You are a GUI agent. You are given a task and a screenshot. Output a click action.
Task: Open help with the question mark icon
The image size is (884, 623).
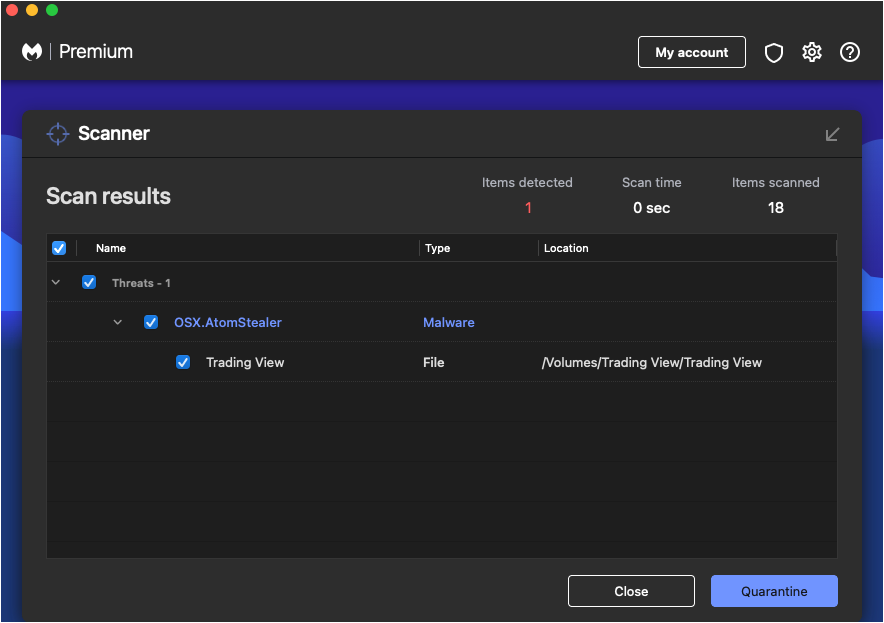click(849, 52)
